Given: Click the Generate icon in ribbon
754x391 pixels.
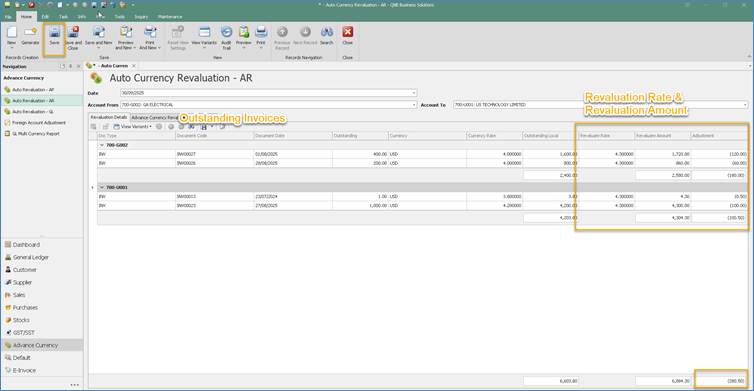Looking at the screenshot, I should click(30, 33).
